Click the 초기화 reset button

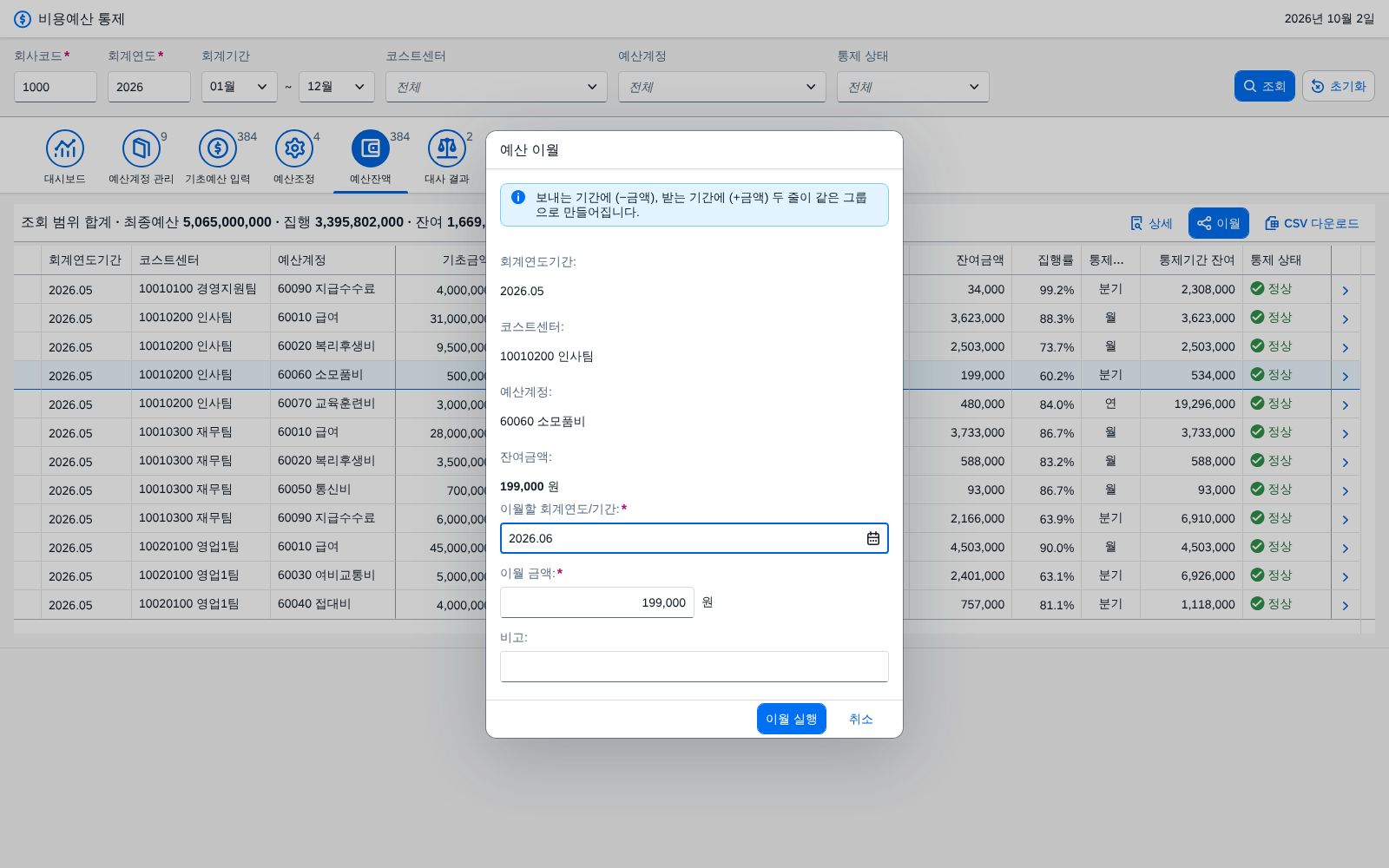1339,86
